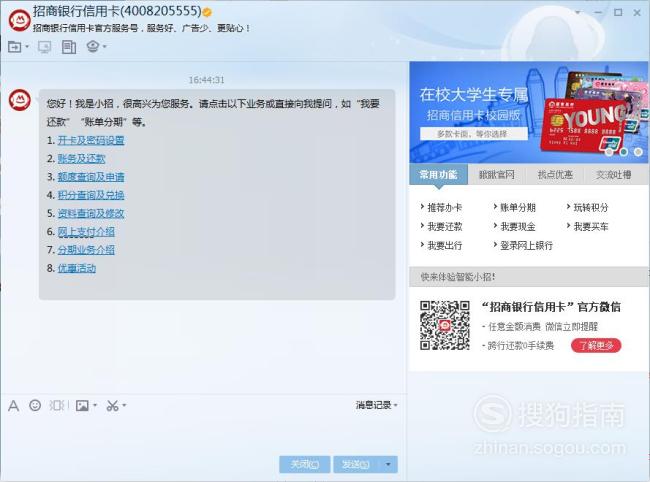Click the red 了解更多 button
Viewport: 650px width, 482px height.
pyautogui.click(x=596, y=345)
